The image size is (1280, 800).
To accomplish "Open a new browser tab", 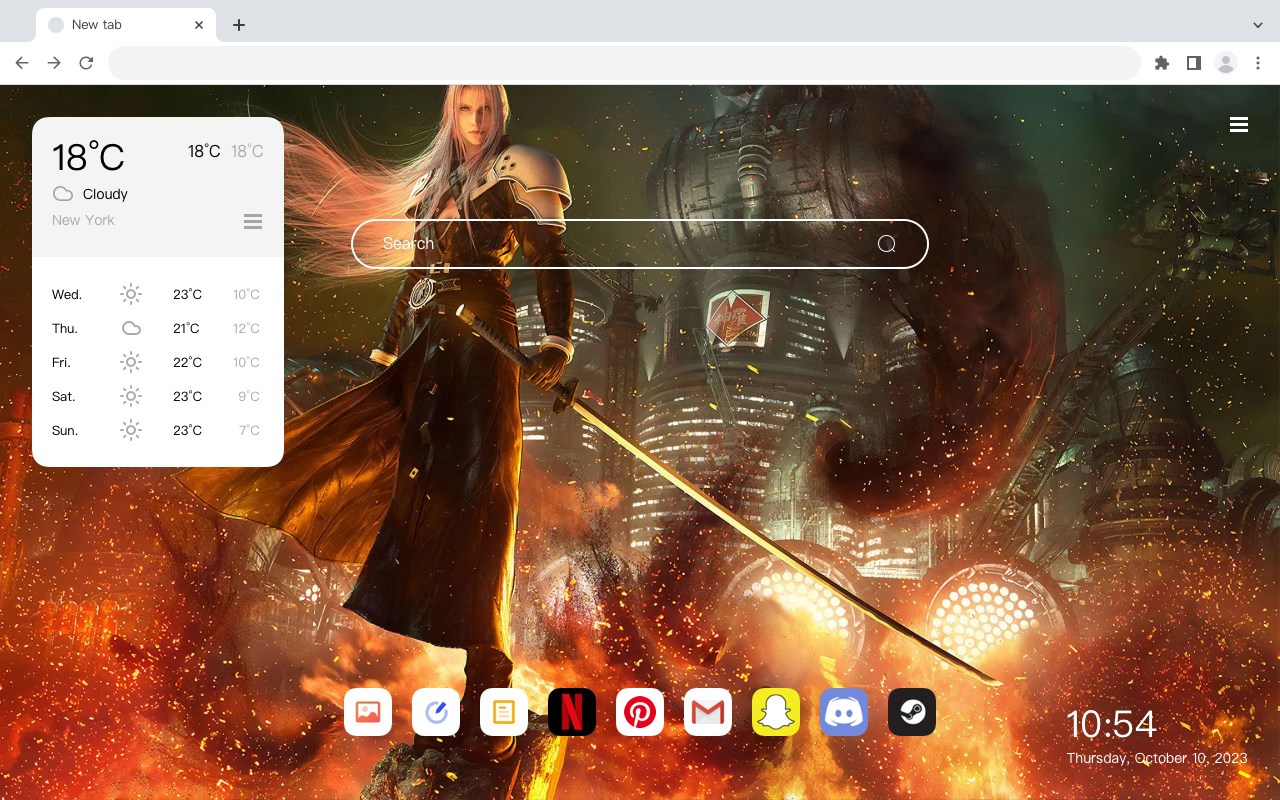I will 238,25.
